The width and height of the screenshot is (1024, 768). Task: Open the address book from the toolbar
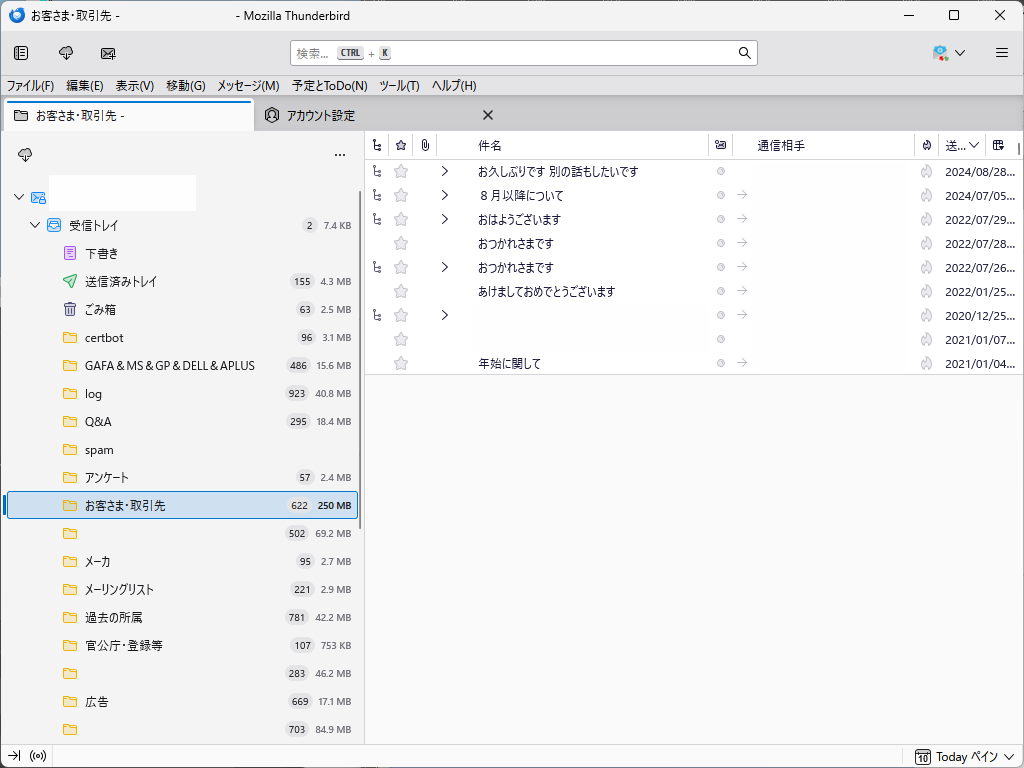point(21,53)
